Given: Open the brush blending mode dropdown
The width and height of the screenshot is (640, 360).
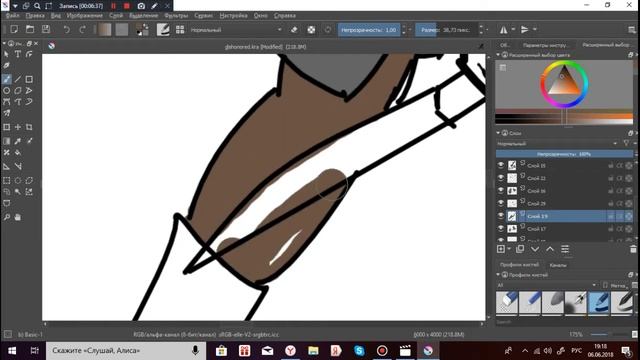Looking at the screenshot, I should (236, 30).
